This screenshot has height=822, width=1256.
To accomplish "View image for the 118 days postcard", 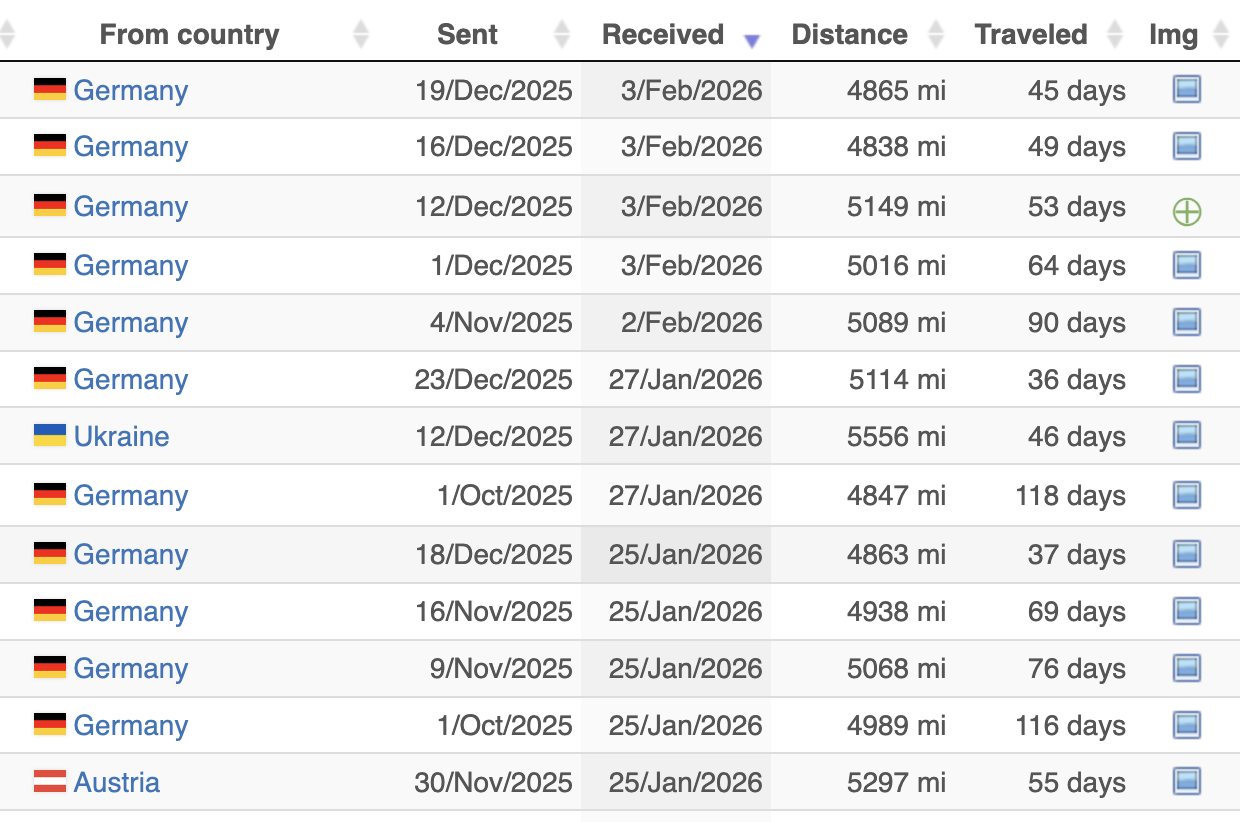I will [1186, 494].
